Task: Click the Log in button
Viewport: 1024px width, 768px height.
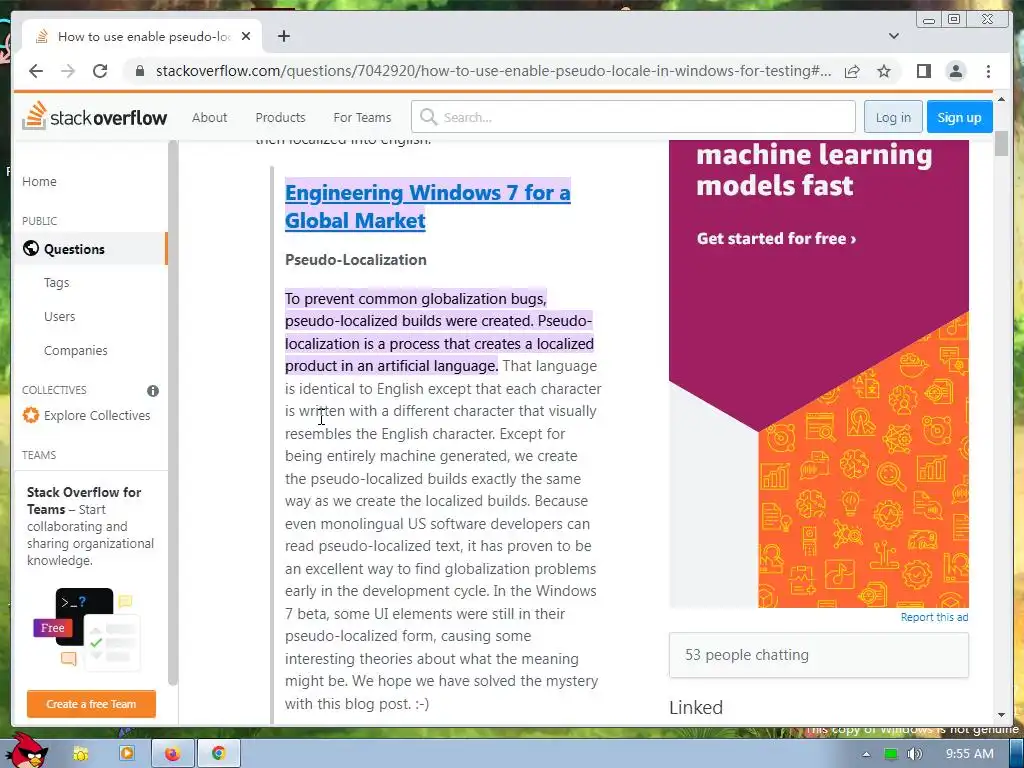Action: (893, 117)
